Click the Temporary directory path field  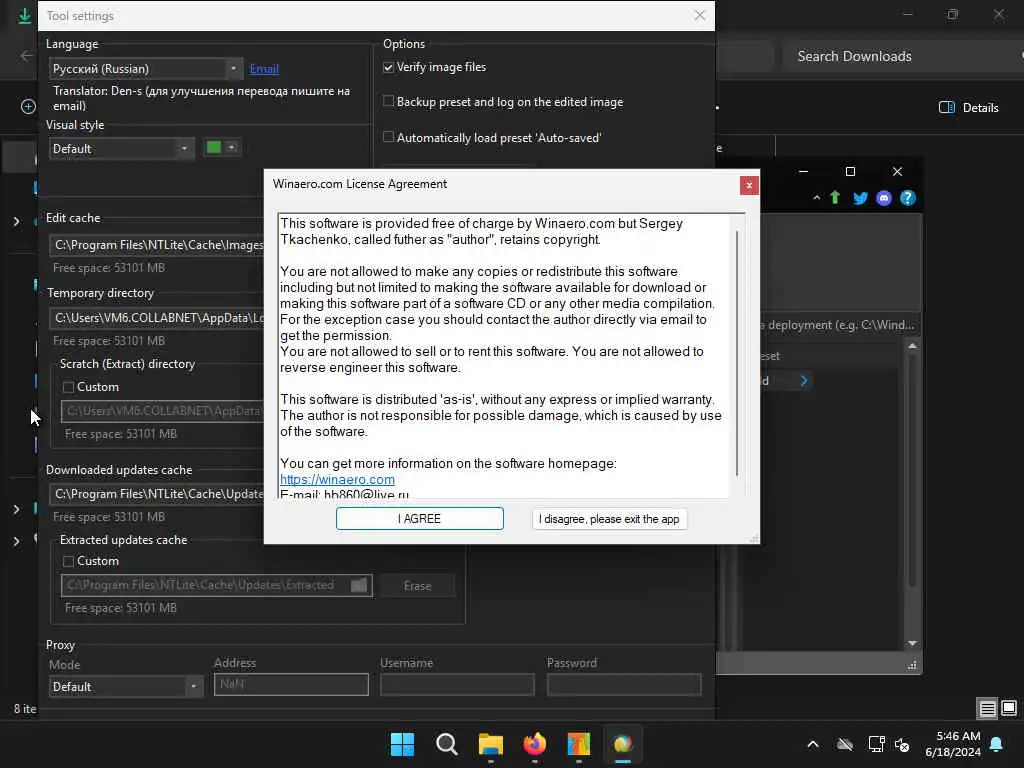click(157, 318)
